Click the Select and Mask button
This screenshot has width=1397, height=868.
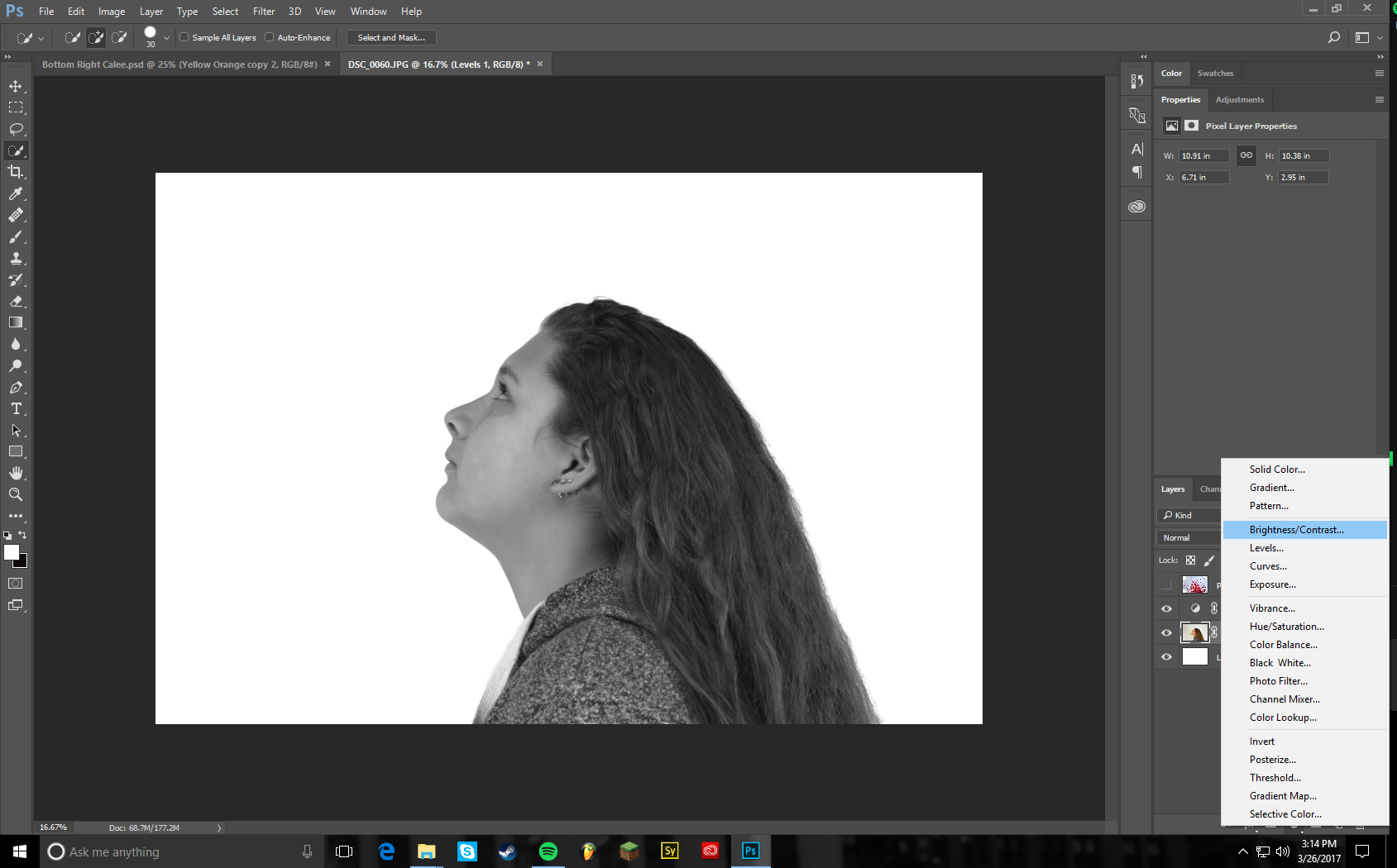coord(391,37)
